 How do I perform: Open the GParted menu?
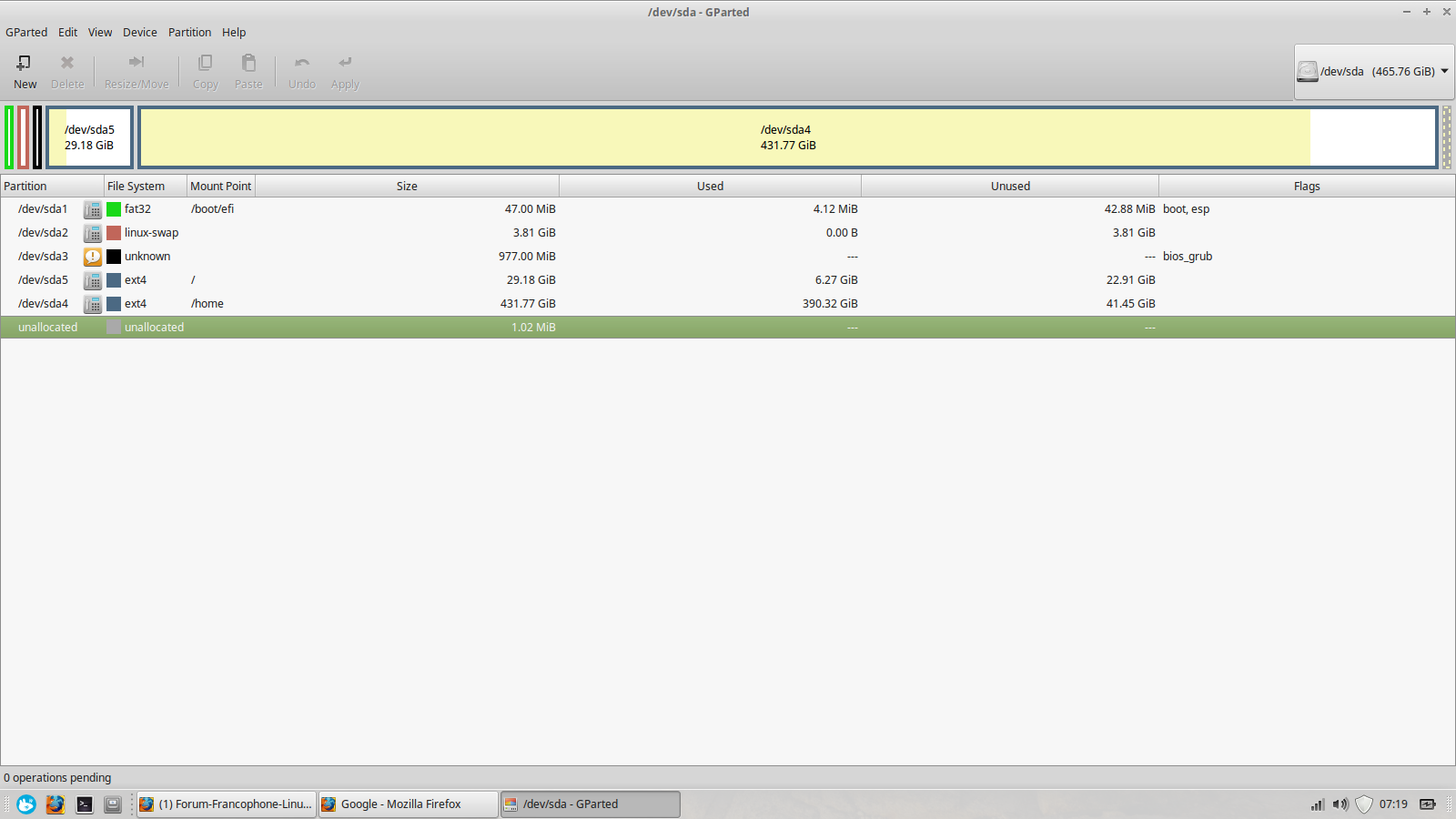[26, 32]
